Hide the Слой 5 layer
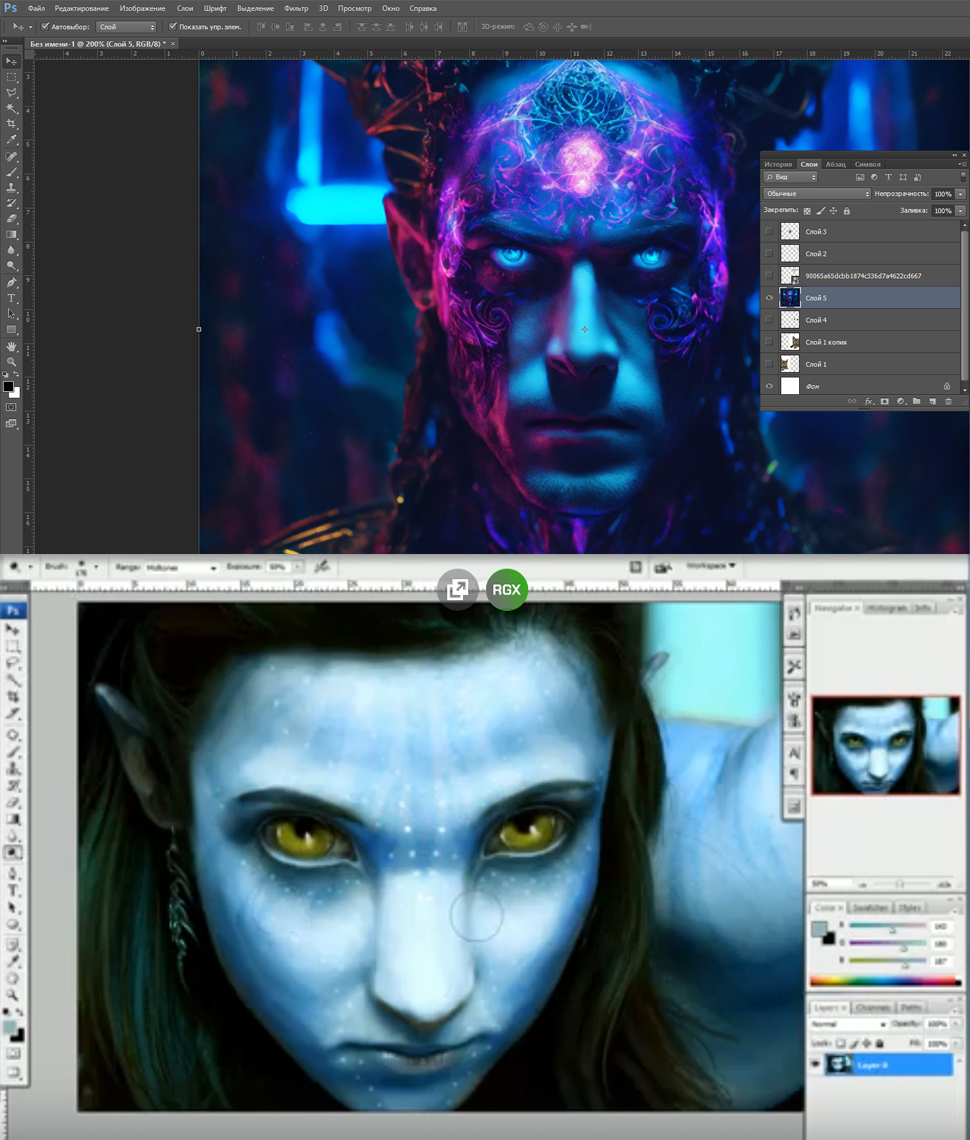 [x=768, y=298]
